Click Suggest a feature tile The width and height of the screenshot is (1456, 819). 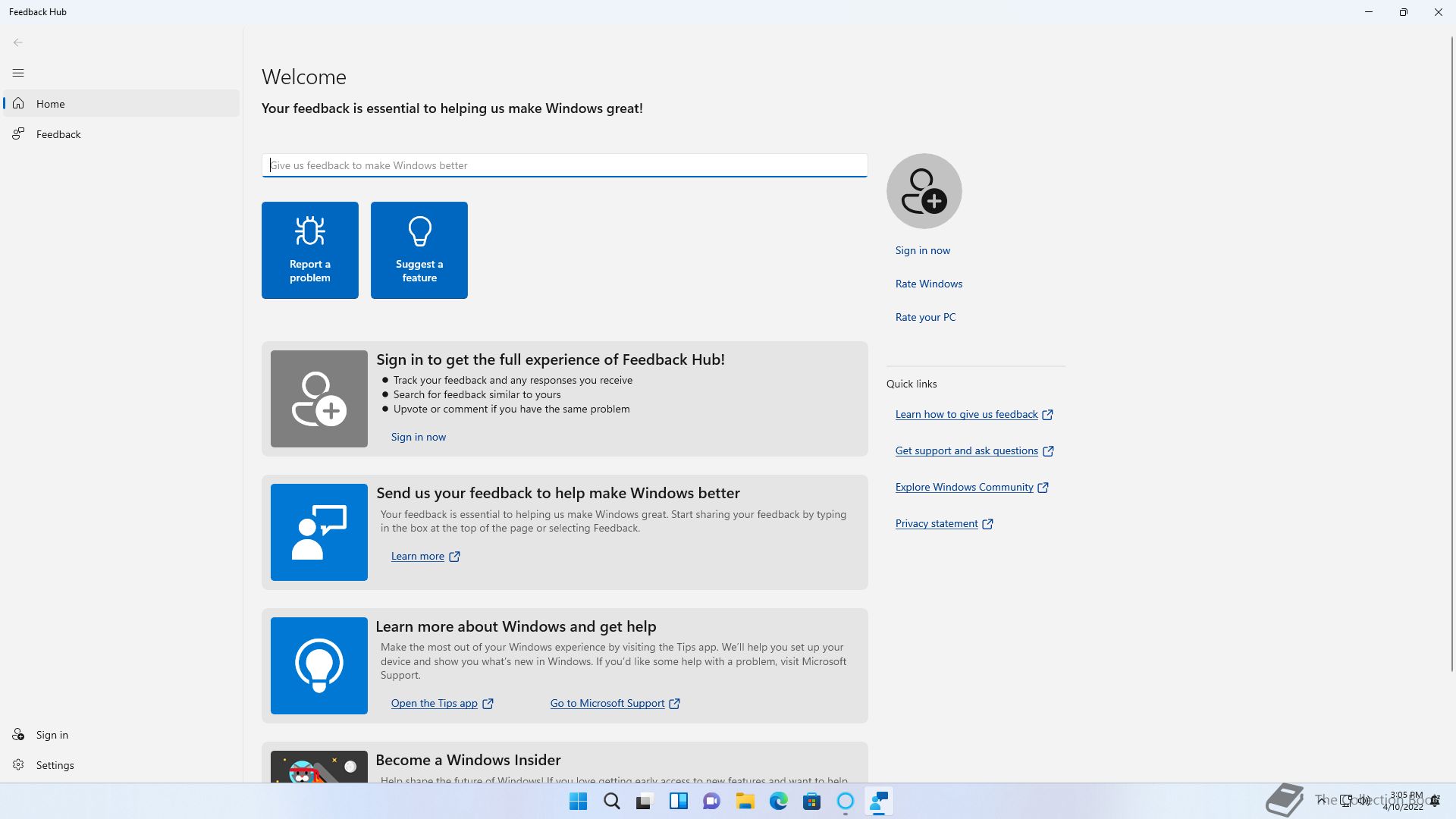click(419, 250)
